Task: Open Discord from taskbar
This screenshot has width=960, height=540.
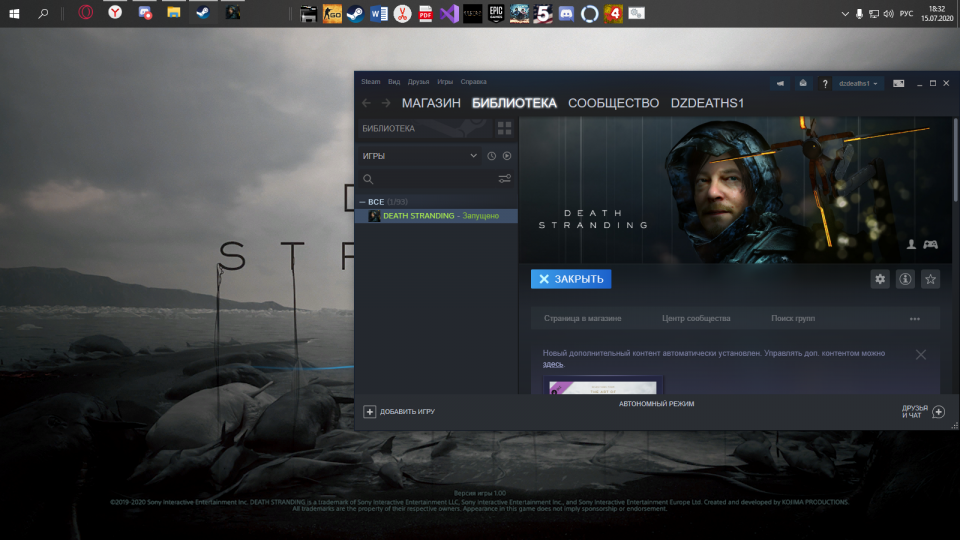Action: click(x=566, y=13)
